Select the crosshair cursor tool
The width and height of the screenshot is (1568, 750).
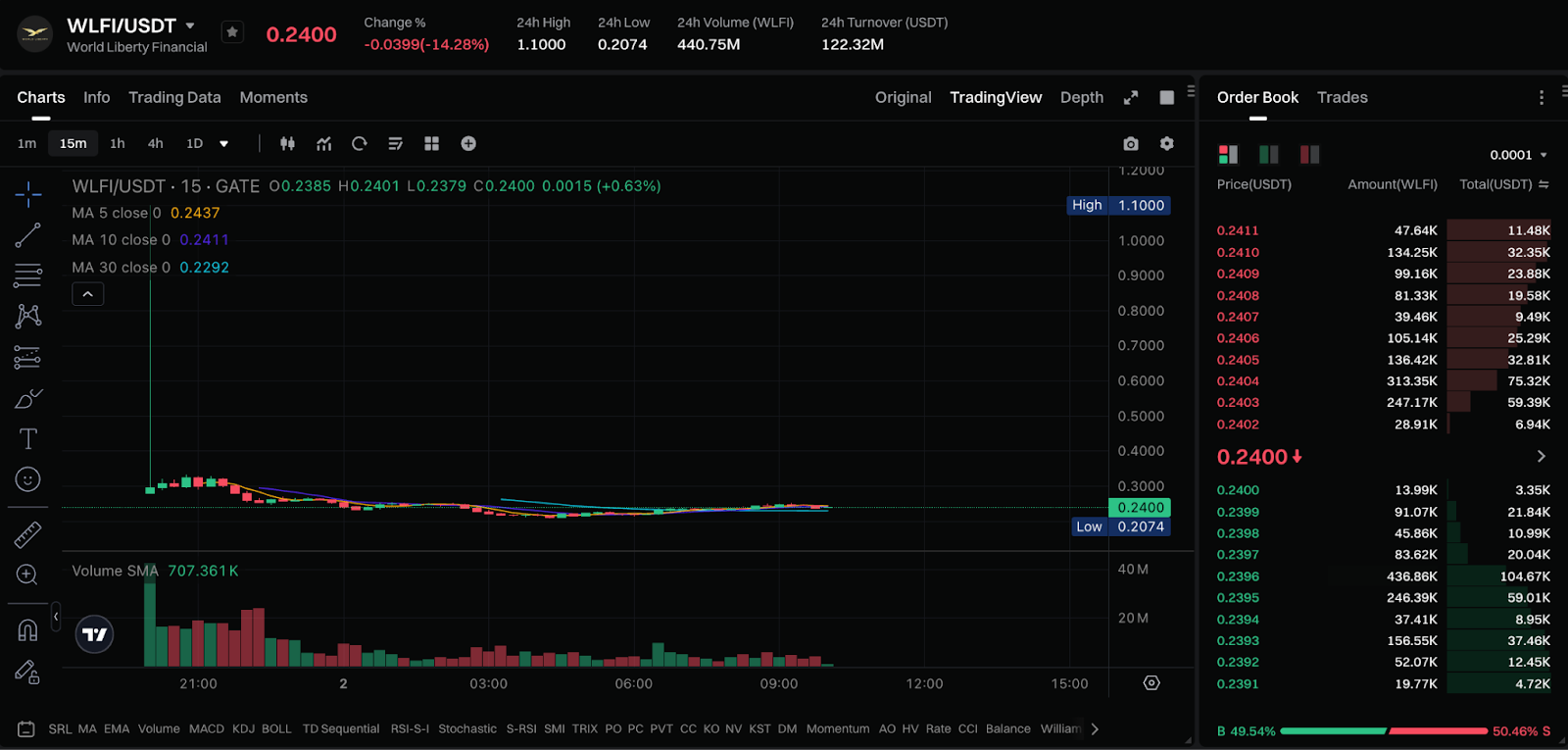27,194
